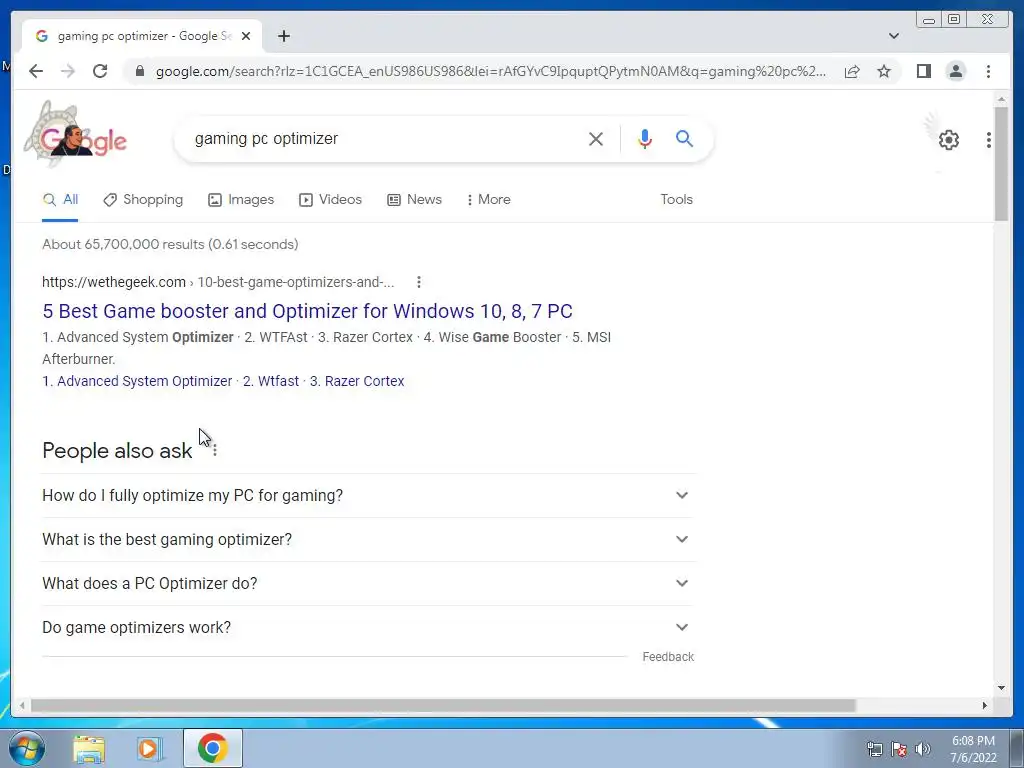The width and height of the screenshot is (1024, 768).
Task: Open the Chrome profile menu
Action: (x=955, y=71)
